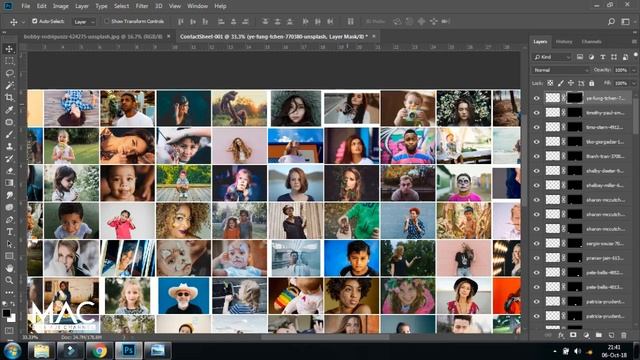
Task: Open the Edit Toolbar three-dots menu
Action: (9, 293)
